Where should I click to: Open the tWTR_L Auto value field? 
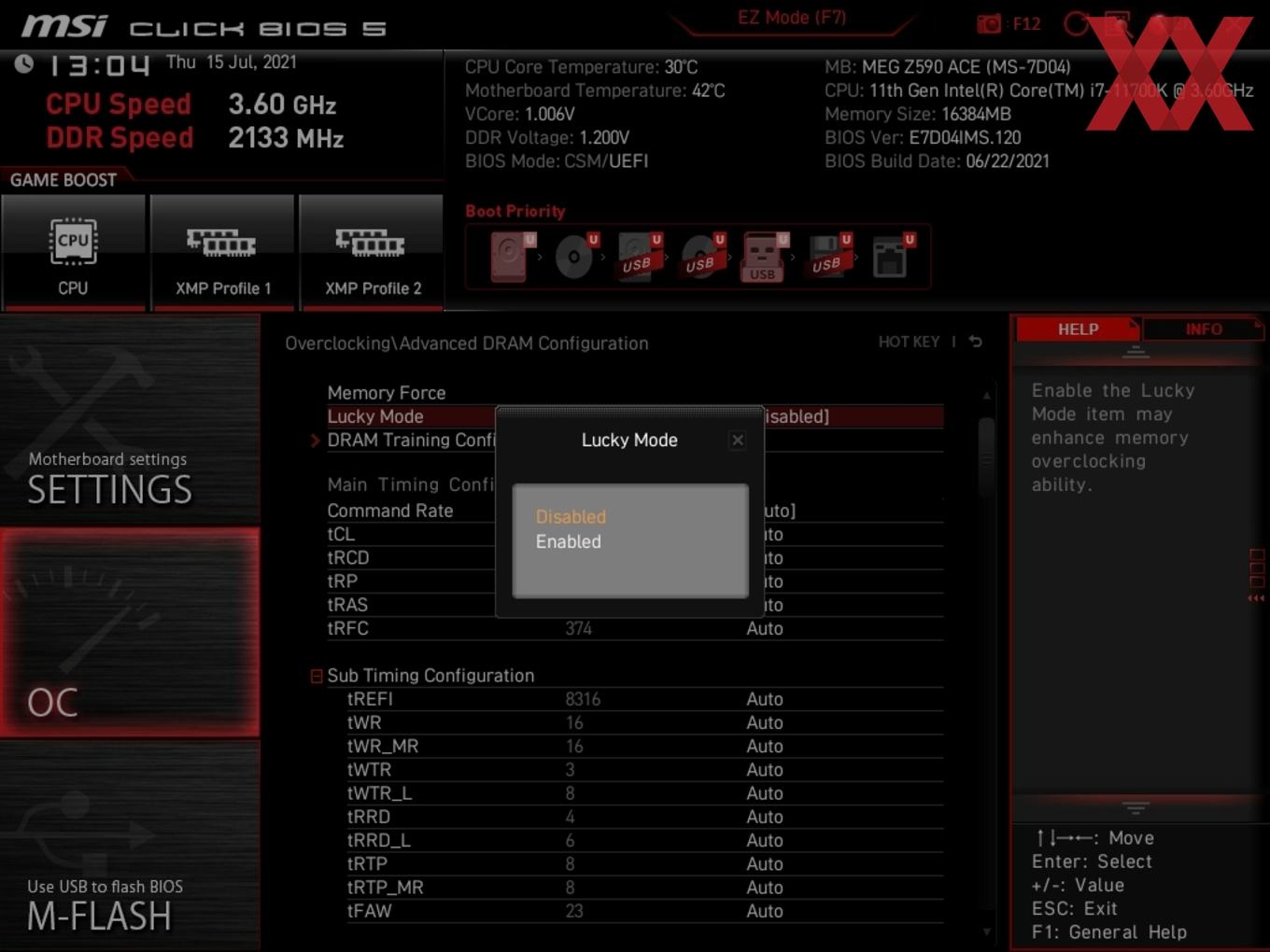(x=765, y=793)
